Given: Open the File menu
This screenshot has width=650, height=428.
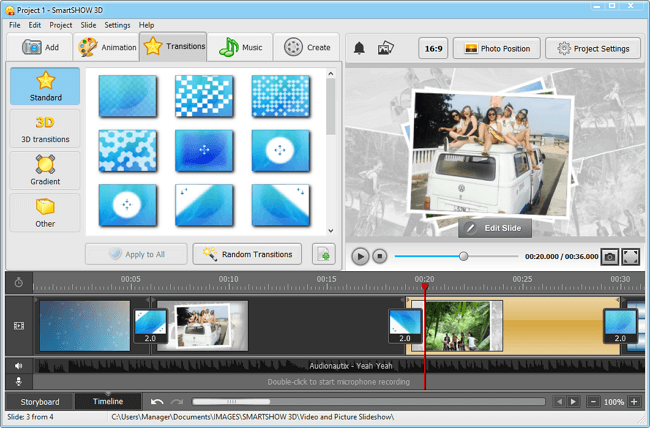Looking at the screenshot, I should (15, 25).
